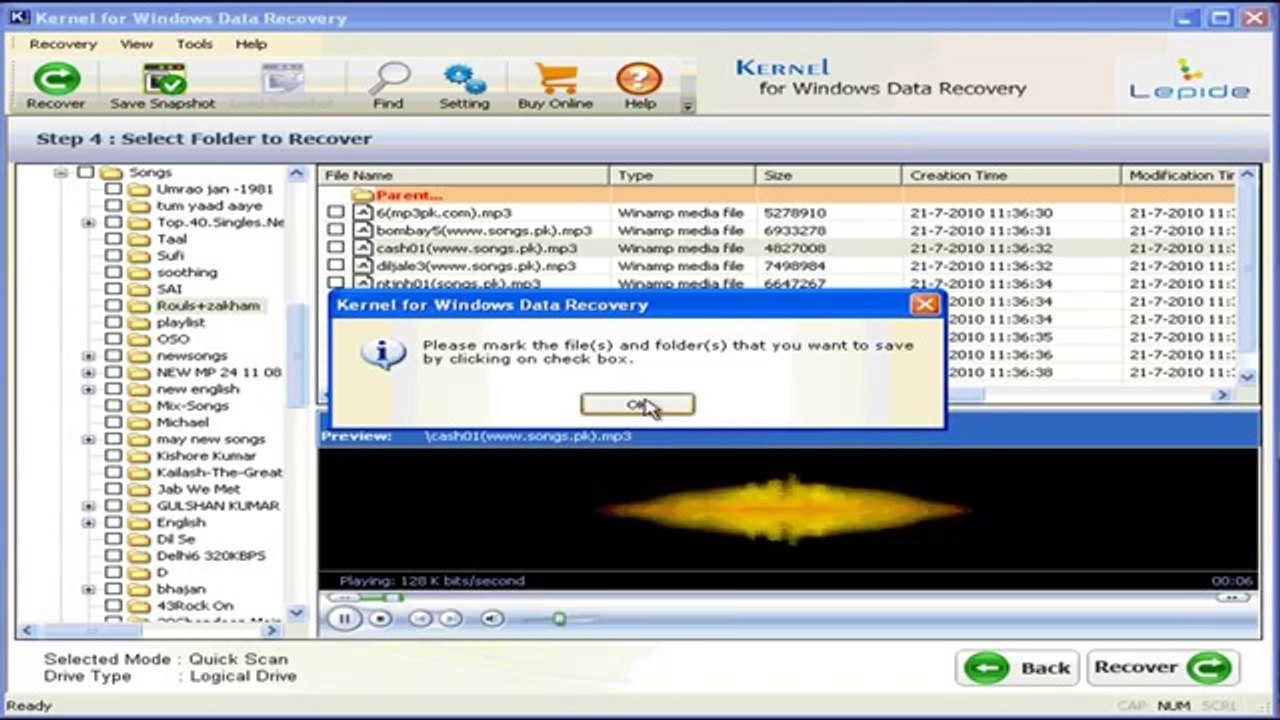Viewport: 1280px width, 720px height.
Task: Expand the English folder node
Action: coord(88,522)
